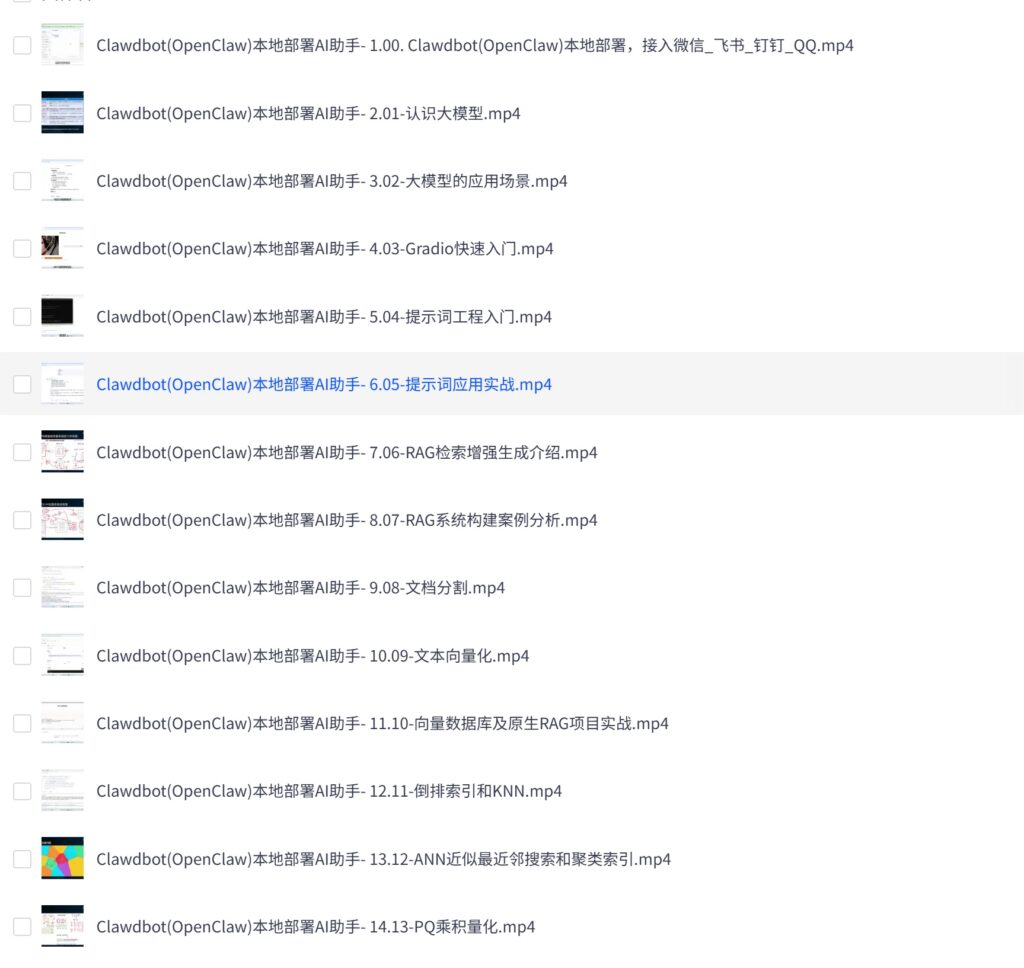
Task: Toggle checkbox next to 4.03-Gradio快速入门.mp4
Action: click(x=22, y=249)
